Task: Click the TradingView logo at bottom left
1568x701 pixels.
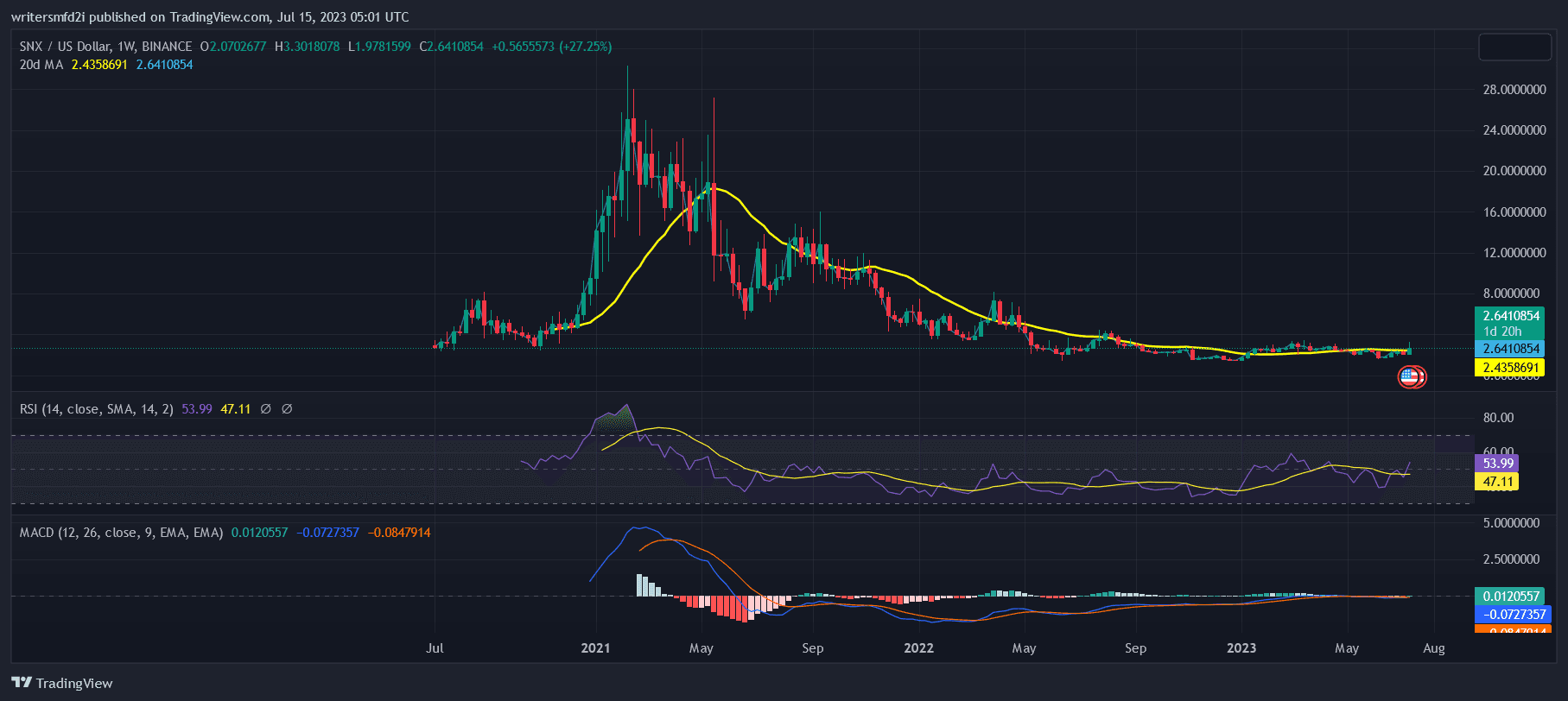Action: click(62, 683)
